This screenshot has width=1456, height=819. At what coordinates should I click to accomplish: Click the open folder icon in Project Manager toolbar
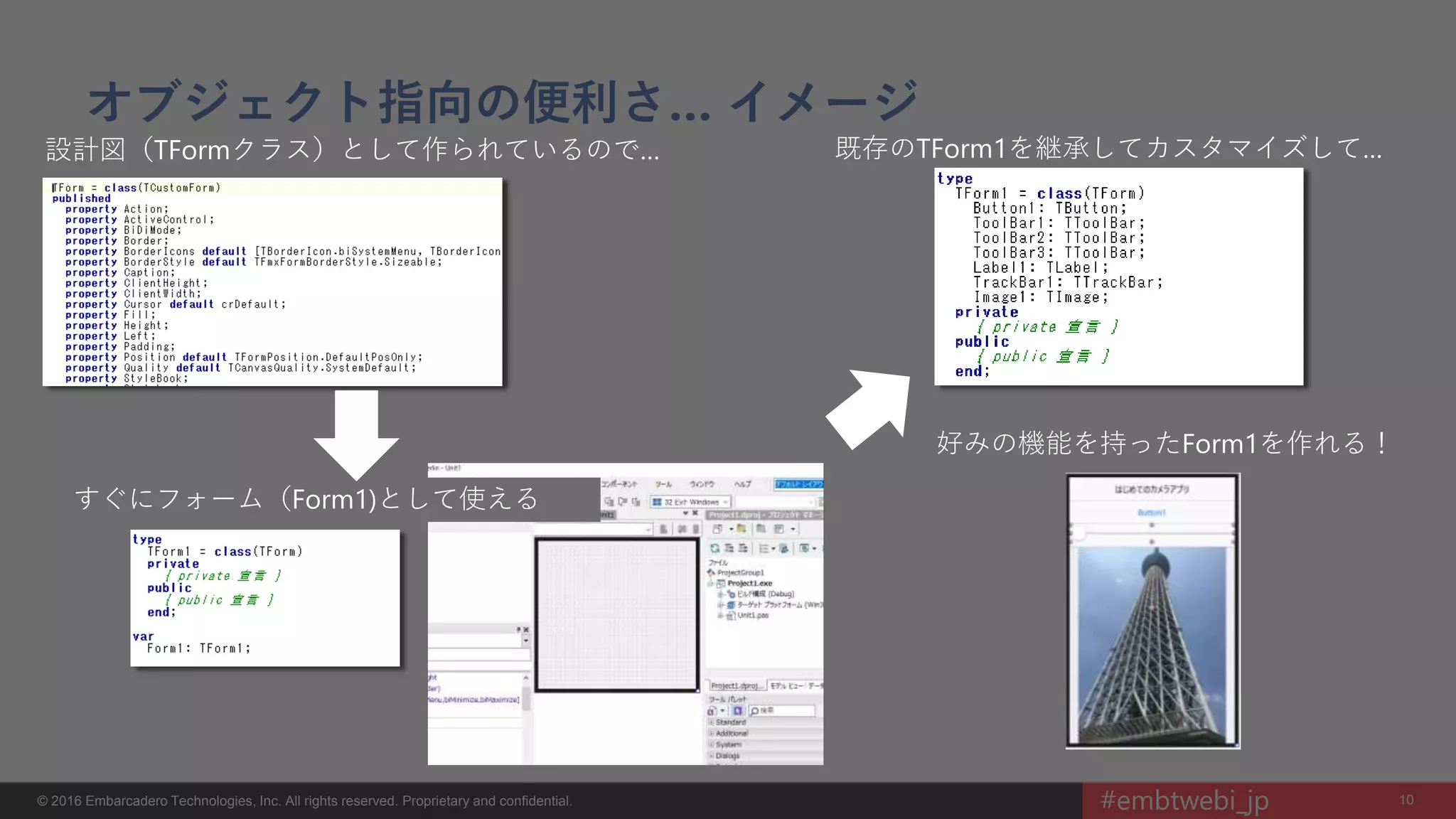click(742, 529)
